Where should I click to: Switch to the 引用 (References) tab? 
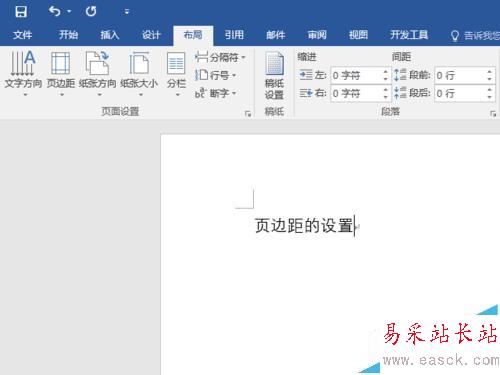coord(234,35)
